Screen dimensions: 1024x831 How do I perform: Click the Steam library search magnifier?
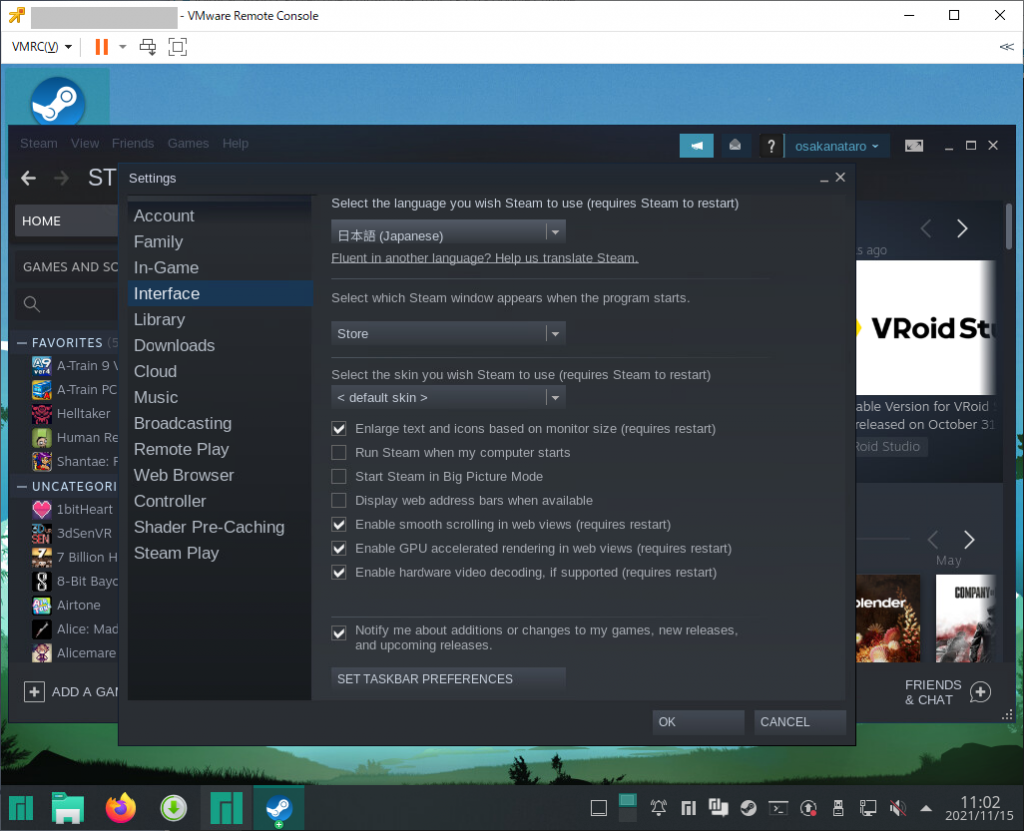31,304
